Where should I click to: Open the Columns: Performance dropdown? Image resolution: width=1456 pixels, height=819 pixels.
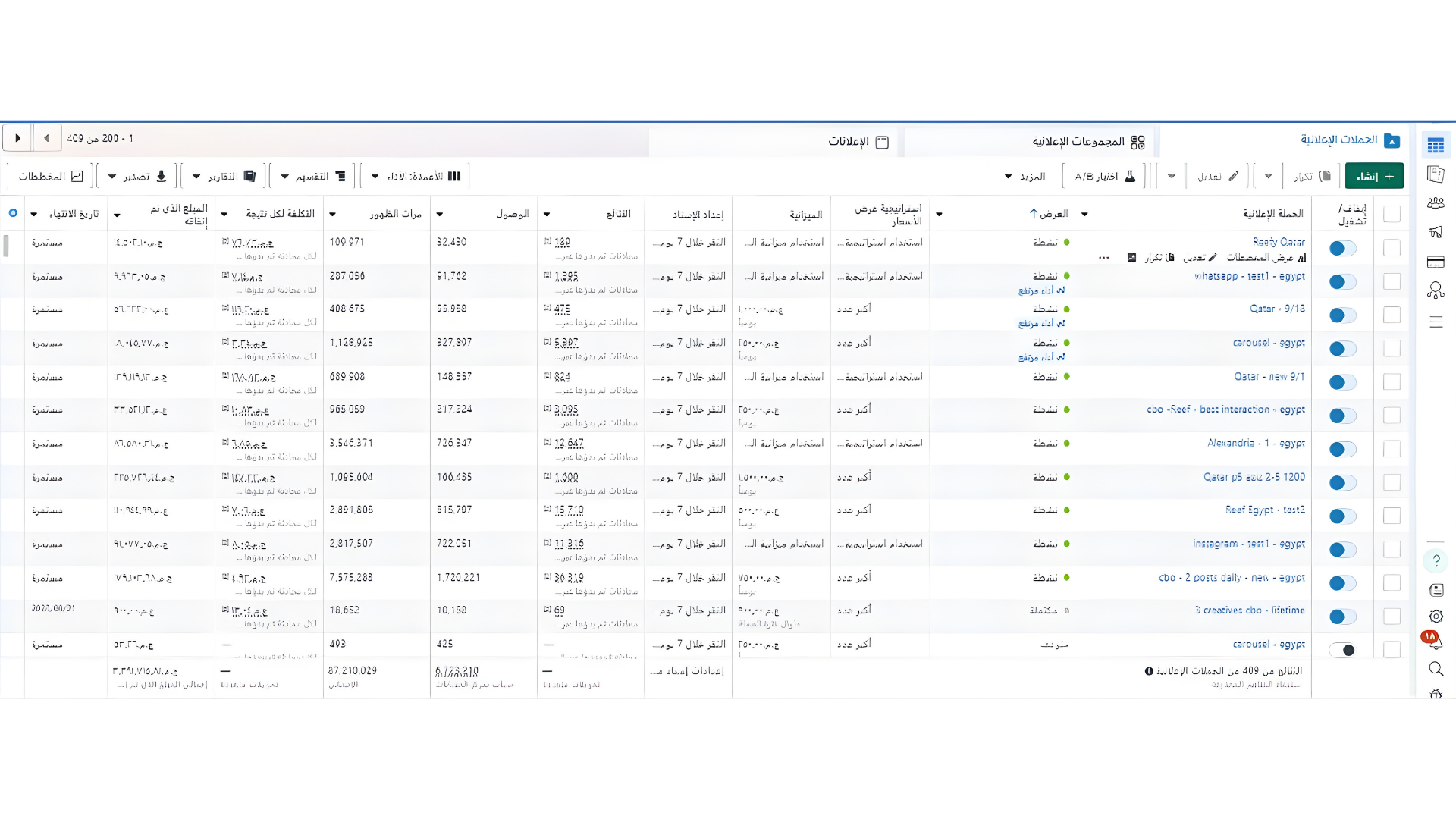pos(416,177)
